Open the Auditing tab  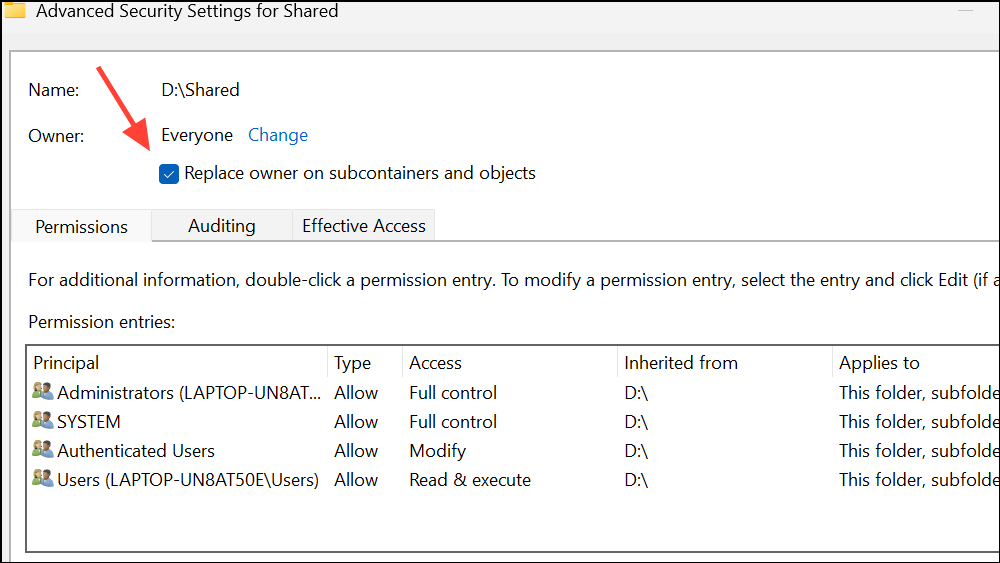221,226
